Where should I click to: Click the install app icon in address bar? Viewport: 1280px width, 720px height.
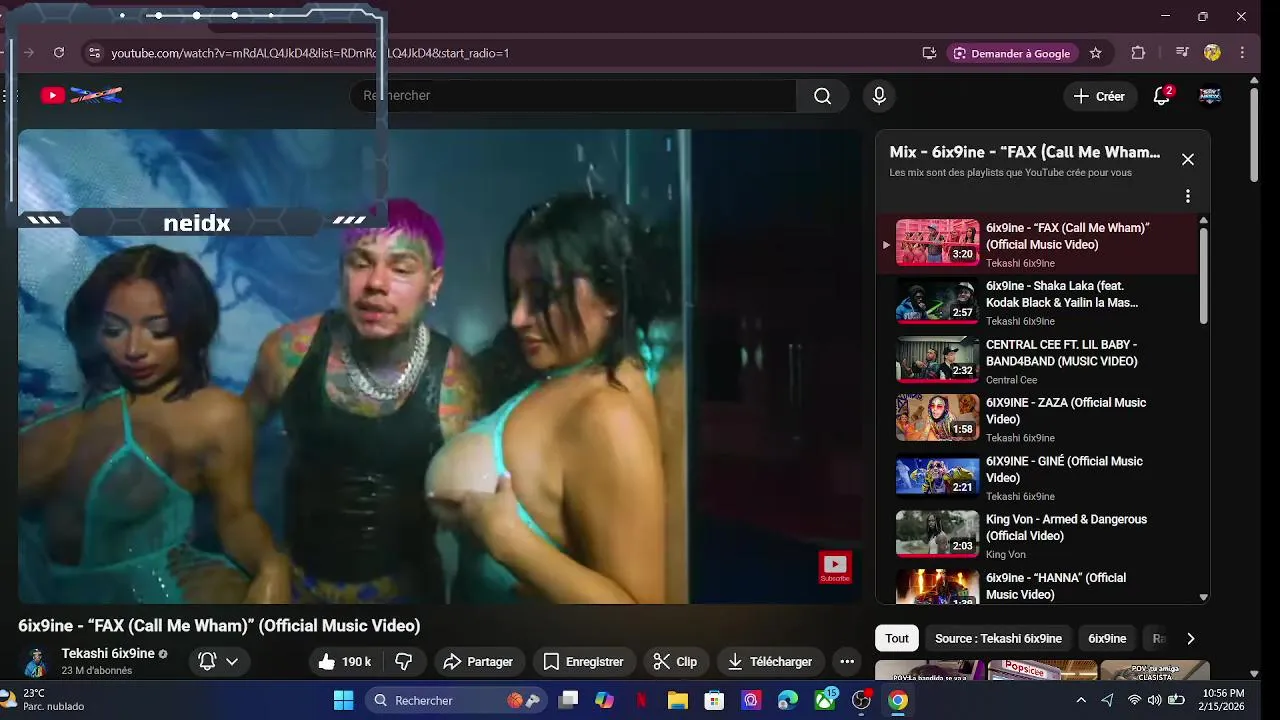(x=929, y=53)
